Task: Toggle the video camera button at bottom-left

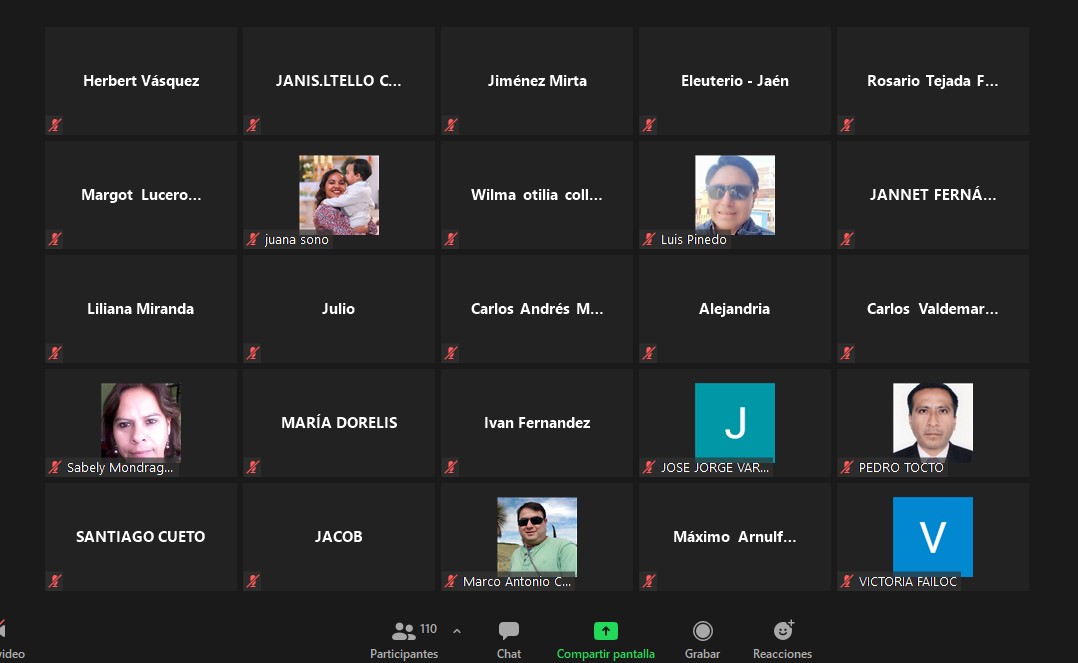Action: [x=3, y=631]
